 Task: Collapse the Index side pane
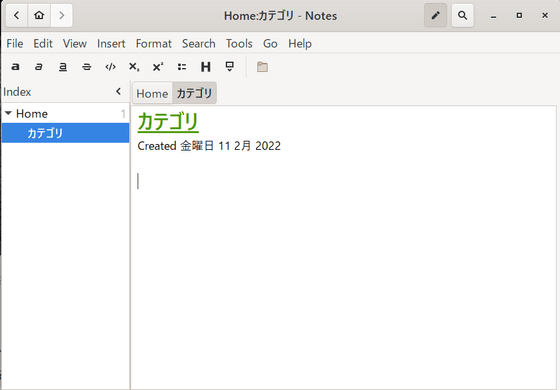point(119,91)
